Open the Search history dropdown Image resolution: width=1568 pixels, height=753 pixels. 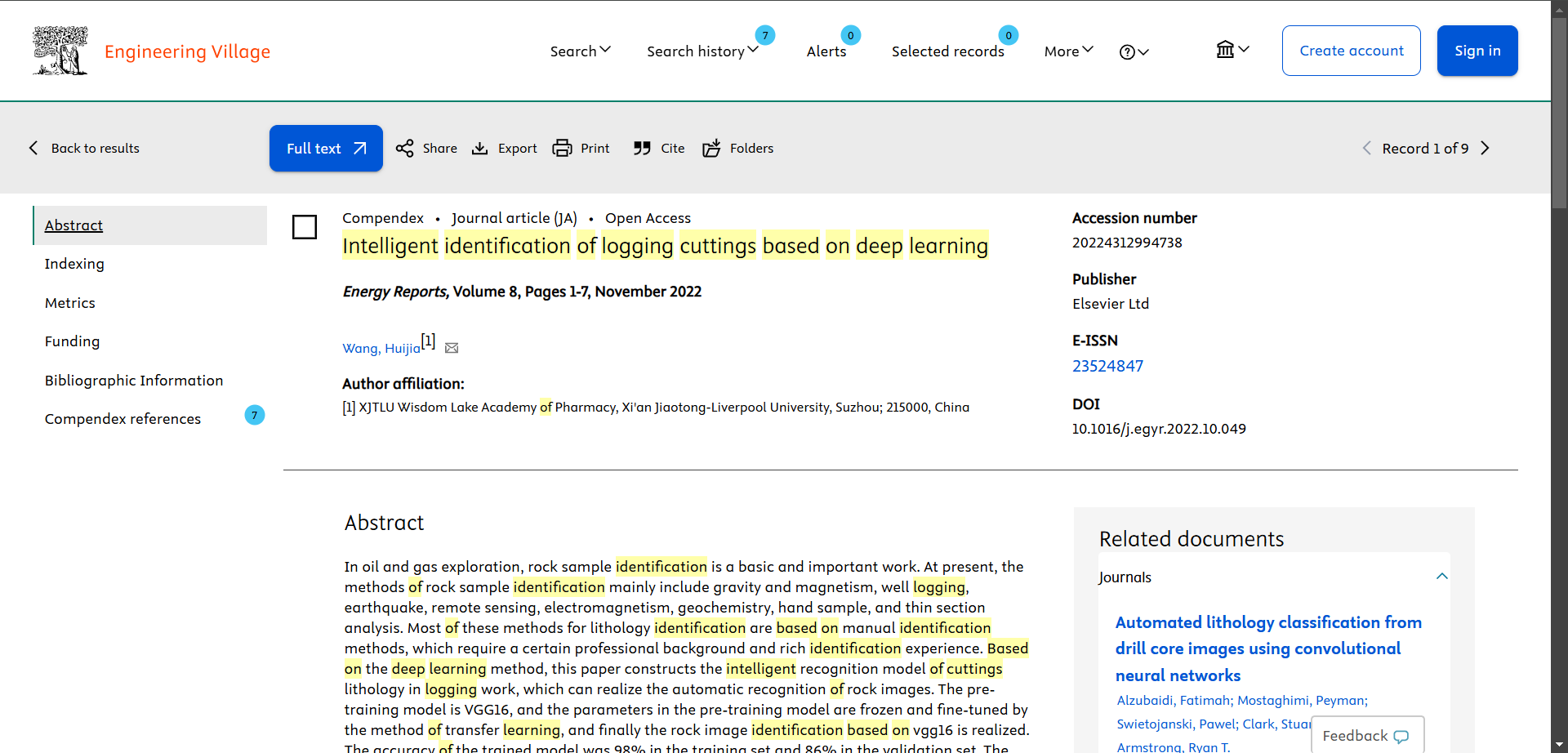(702, 51)
